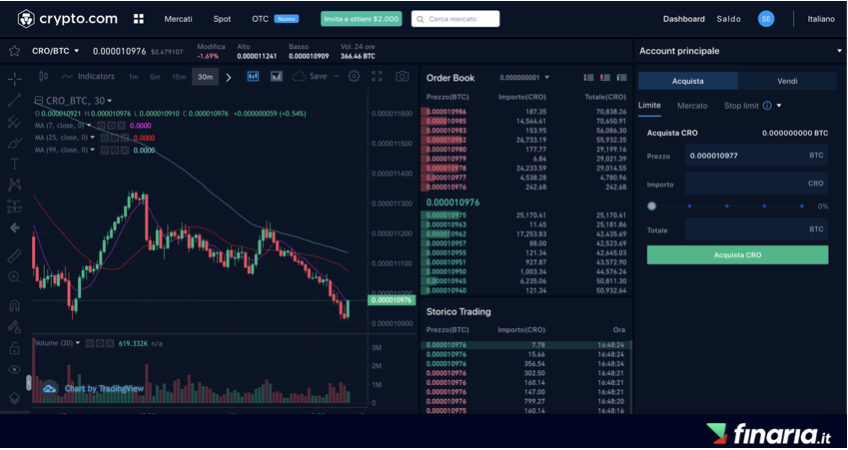Screen dimensions: 848x450
Task: Select the Mercato order type
Action: [692, 106]
